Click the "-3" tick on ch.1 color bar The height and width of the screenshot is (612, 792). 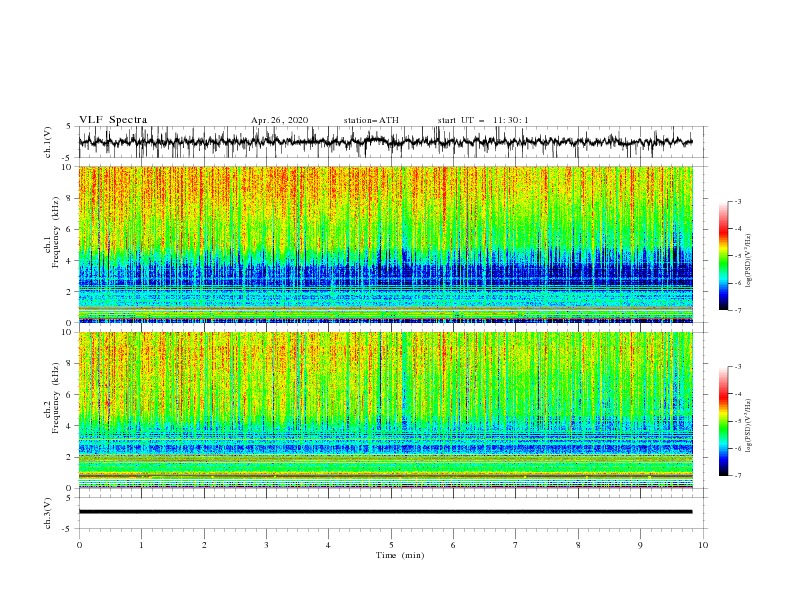tap(738, 201)
